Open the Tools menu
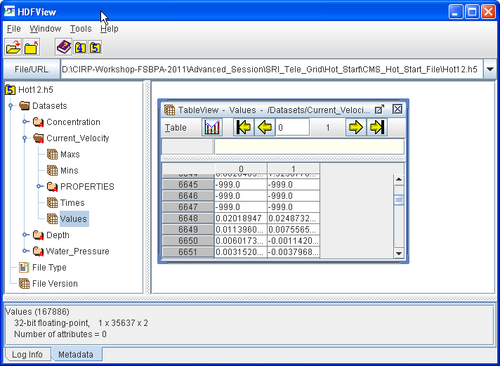Image resolution: width=500 pixels, height=366 pixels. [x=81, y=29]
